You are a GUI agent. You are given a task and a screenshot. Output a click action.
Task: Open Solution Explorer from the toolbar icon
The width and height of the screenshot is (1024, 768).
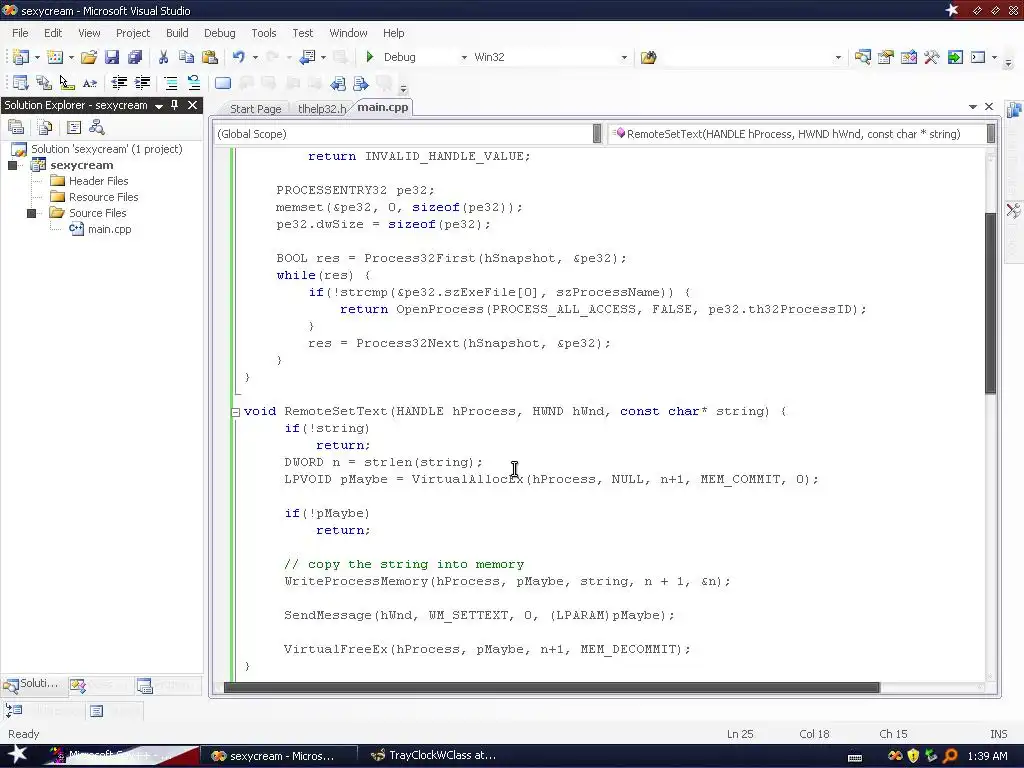(862, 57)
